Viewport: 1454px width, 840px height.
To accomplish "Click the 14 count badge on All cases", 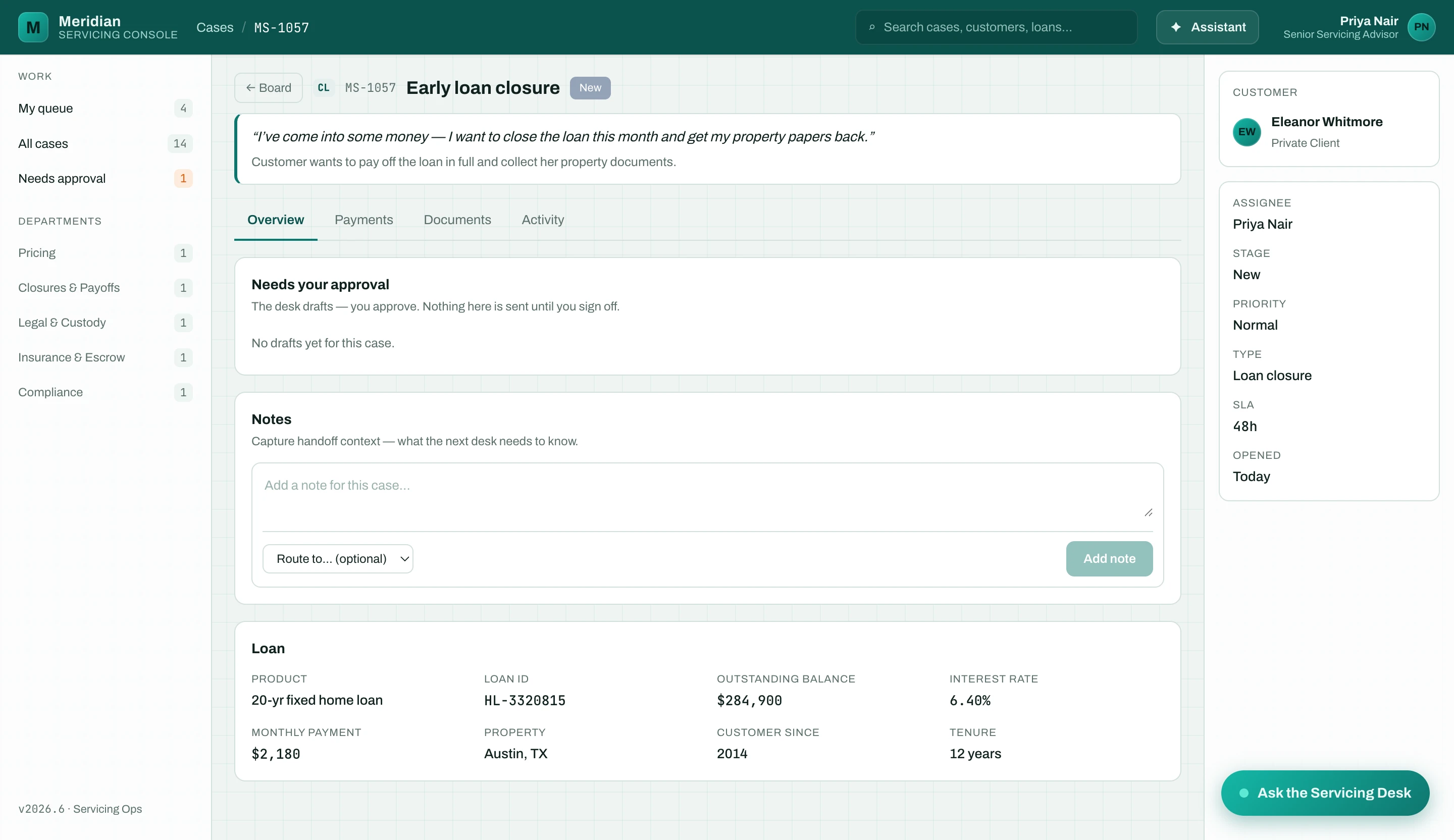I will tap(179, 144).
